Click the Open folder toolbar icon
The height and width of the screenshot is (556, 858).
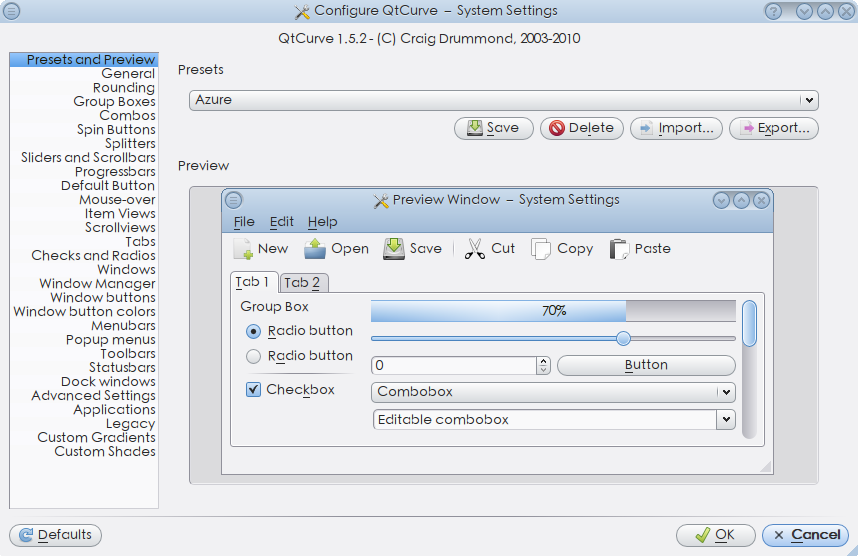[x=315, y=249]
